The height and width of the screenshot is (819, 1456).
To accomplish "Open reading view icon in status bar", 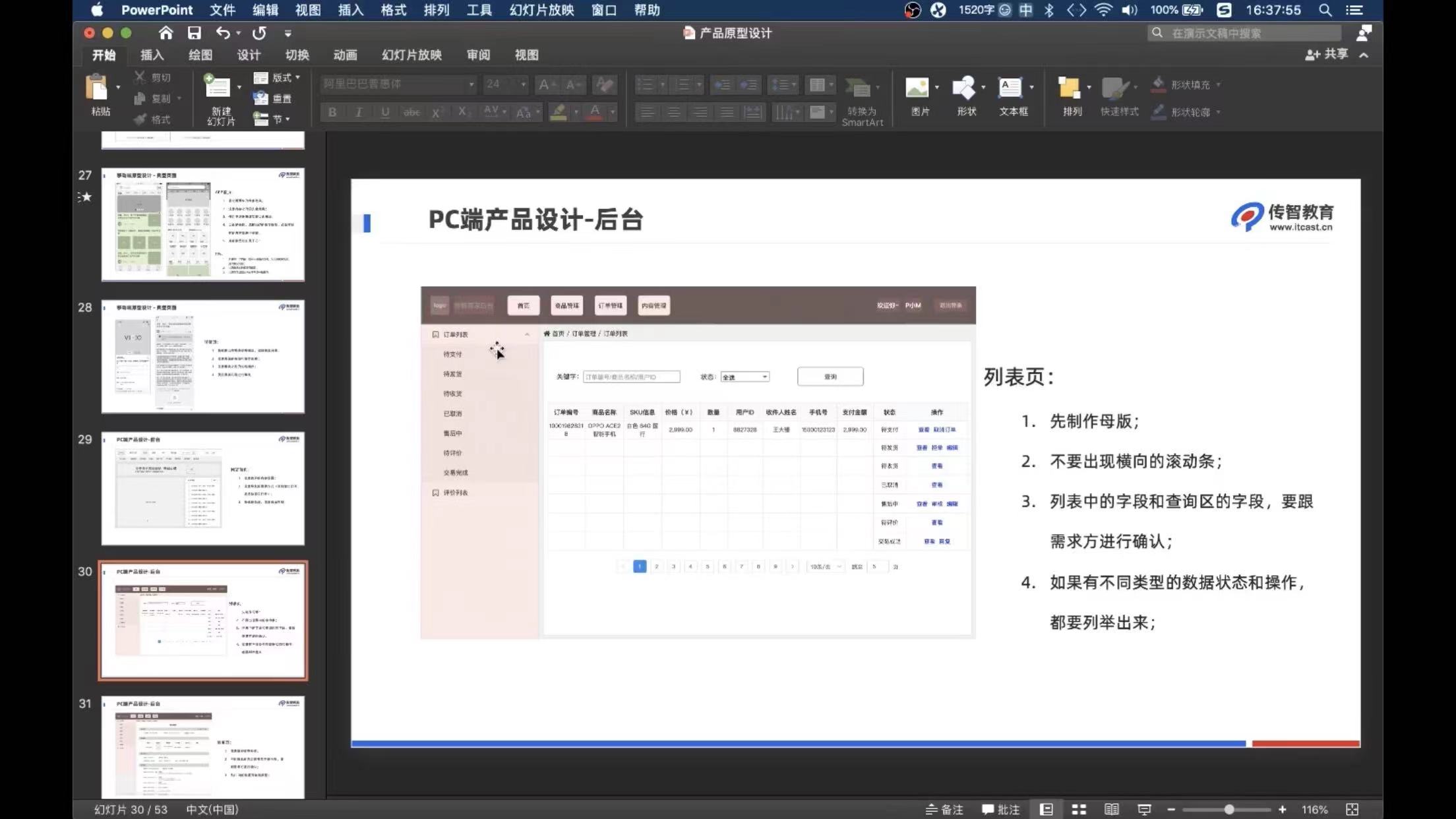I will tap(1112, 809).
